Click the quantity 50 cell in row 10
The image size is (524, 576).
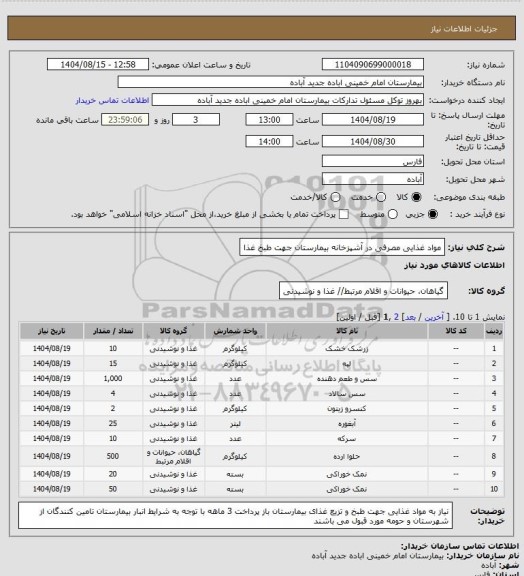coord(113,489)
